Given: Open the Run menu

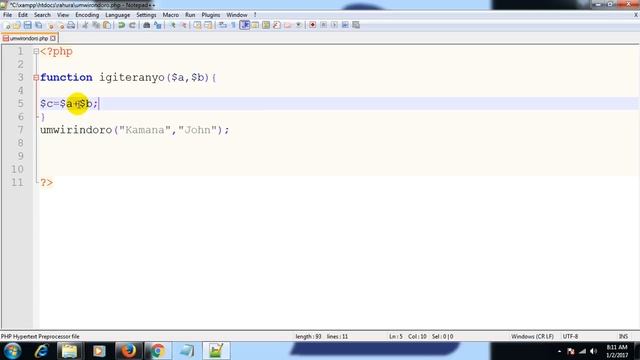Looking at the screenshot, I should click(190, 15).
